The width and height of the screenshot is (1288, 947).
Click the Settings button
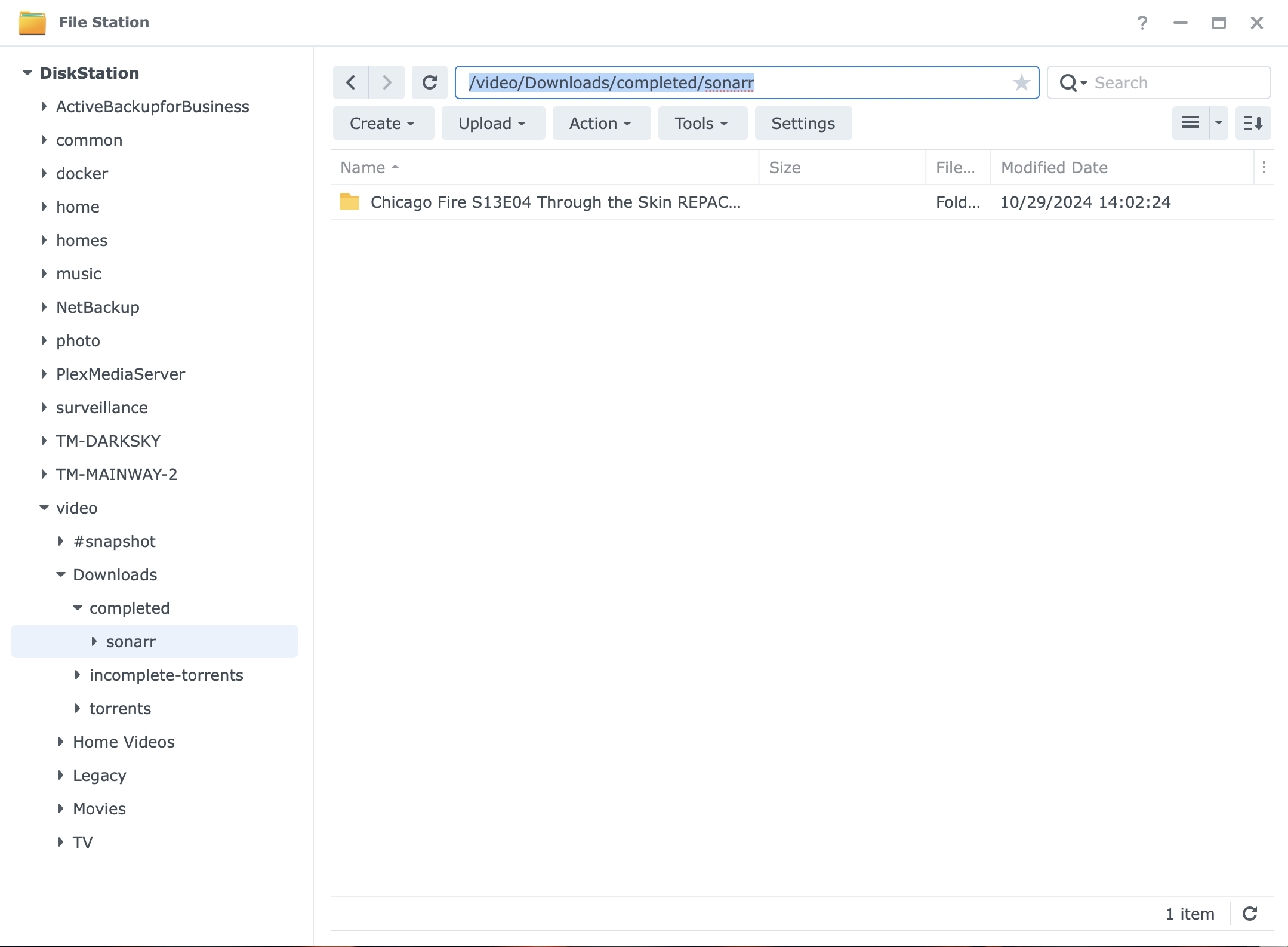pyautogui.click(x=803, y=123)
